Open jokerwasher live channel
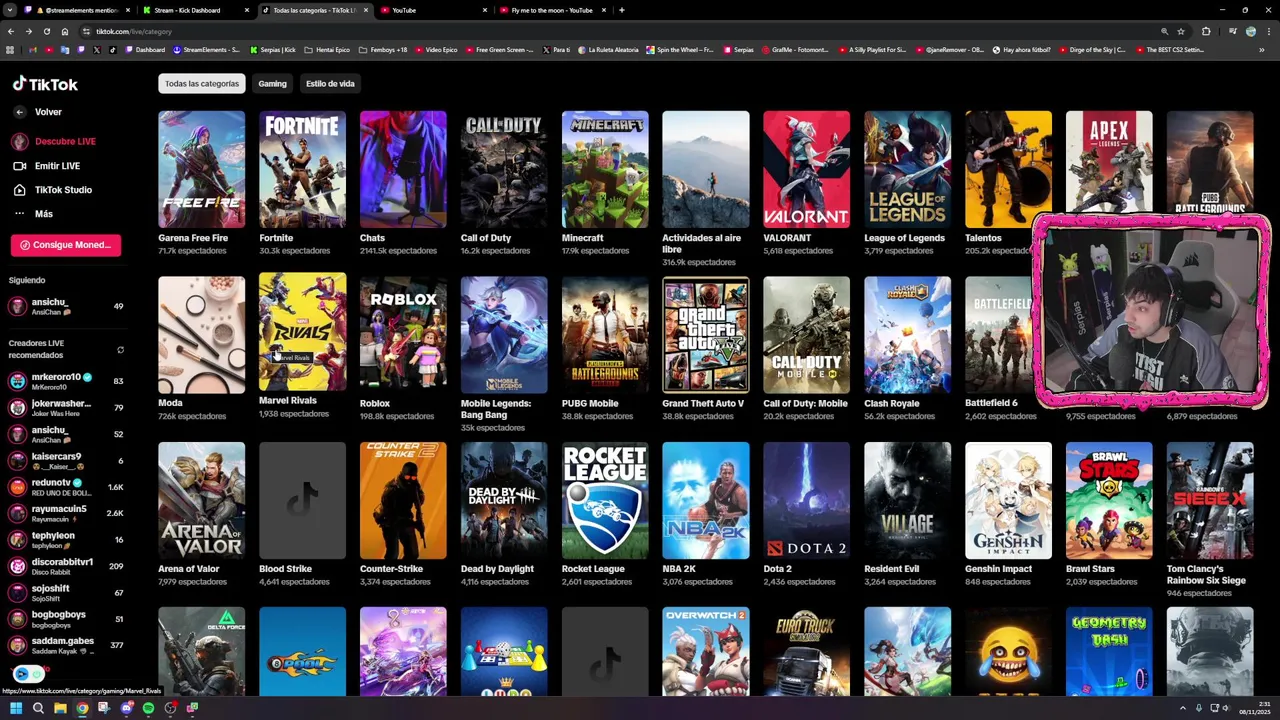Image resolution: width=1280 pixels, height=720 pixels. pos(66,407)
